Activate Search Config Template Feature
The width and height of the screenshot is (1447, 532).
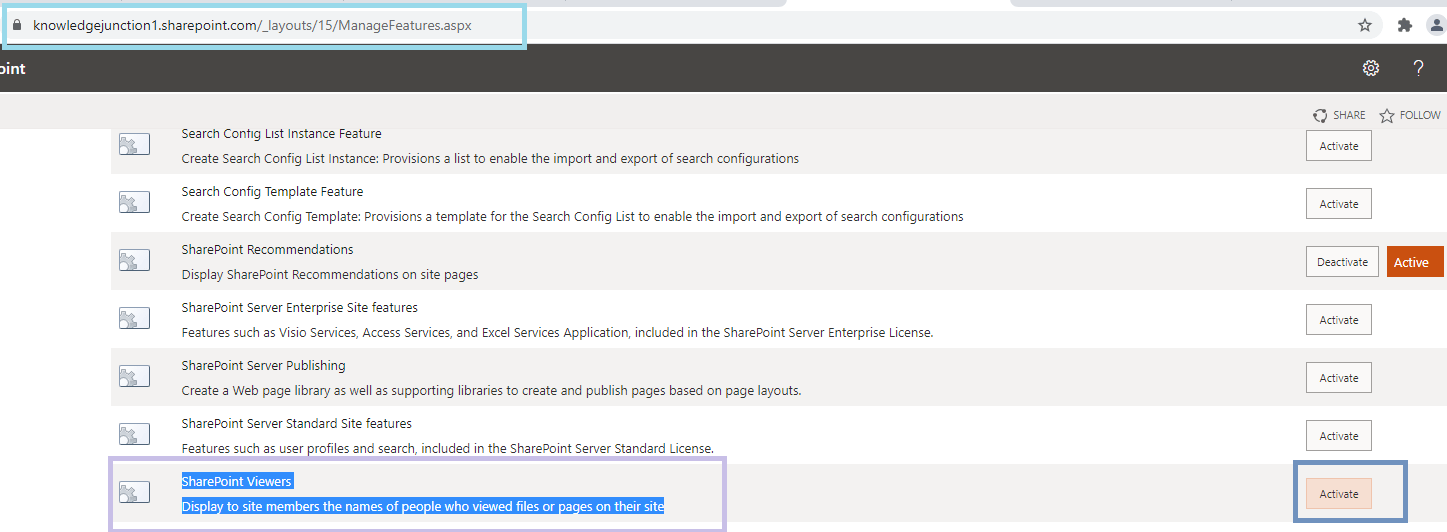coord(1339,204)
